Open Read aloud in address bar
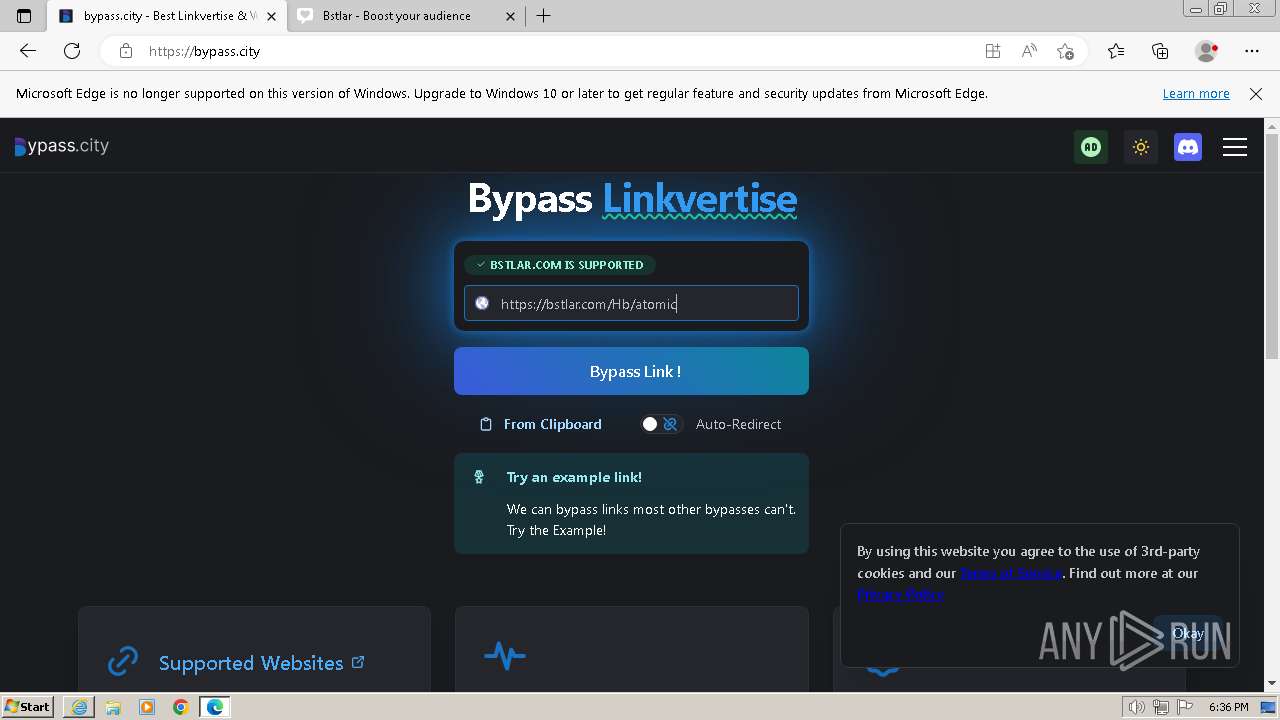 coord(1029,51)
